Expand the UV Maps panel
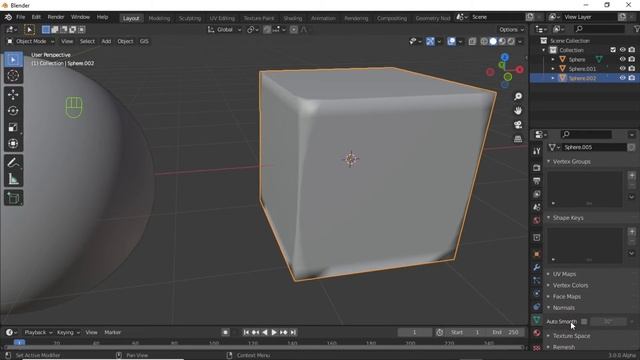640x360 pixels. (x=564, y=274)
